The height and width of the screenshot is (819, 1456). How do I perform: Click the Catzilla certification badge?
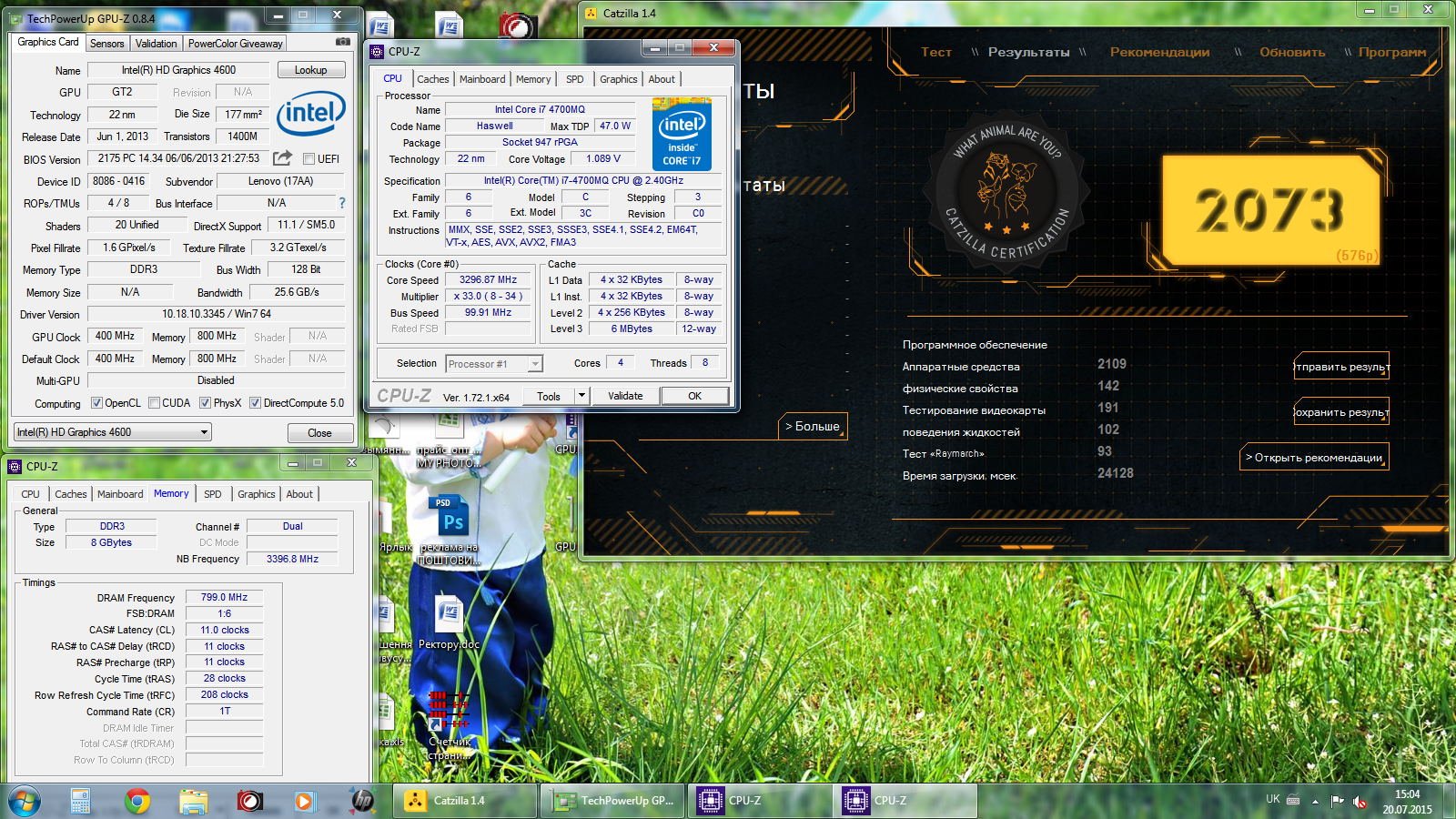[x=1006, y=192]
